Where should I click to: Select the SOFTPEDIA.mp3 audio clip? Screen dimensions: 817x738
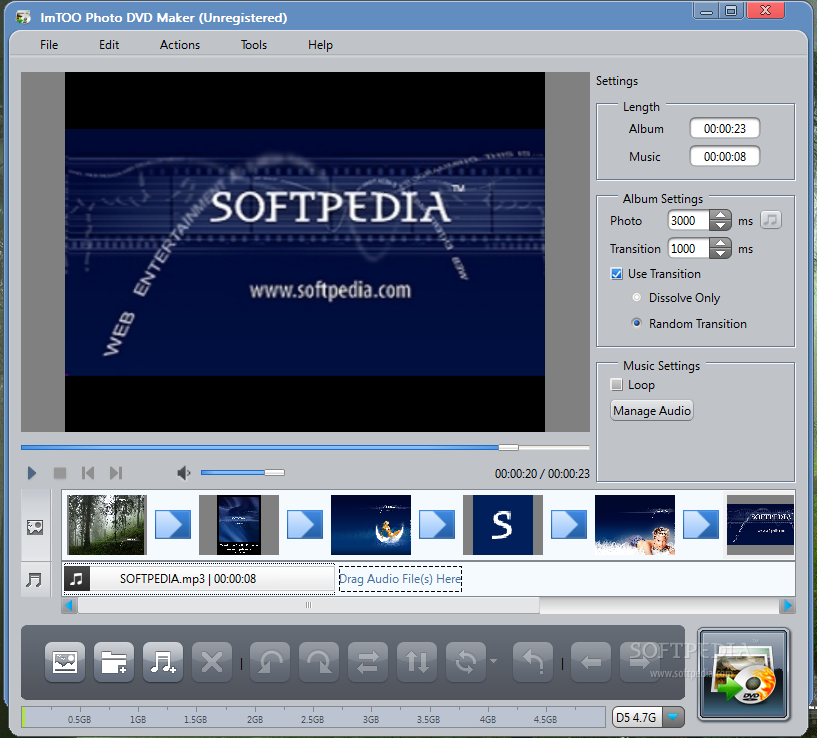tap(199, 579)
